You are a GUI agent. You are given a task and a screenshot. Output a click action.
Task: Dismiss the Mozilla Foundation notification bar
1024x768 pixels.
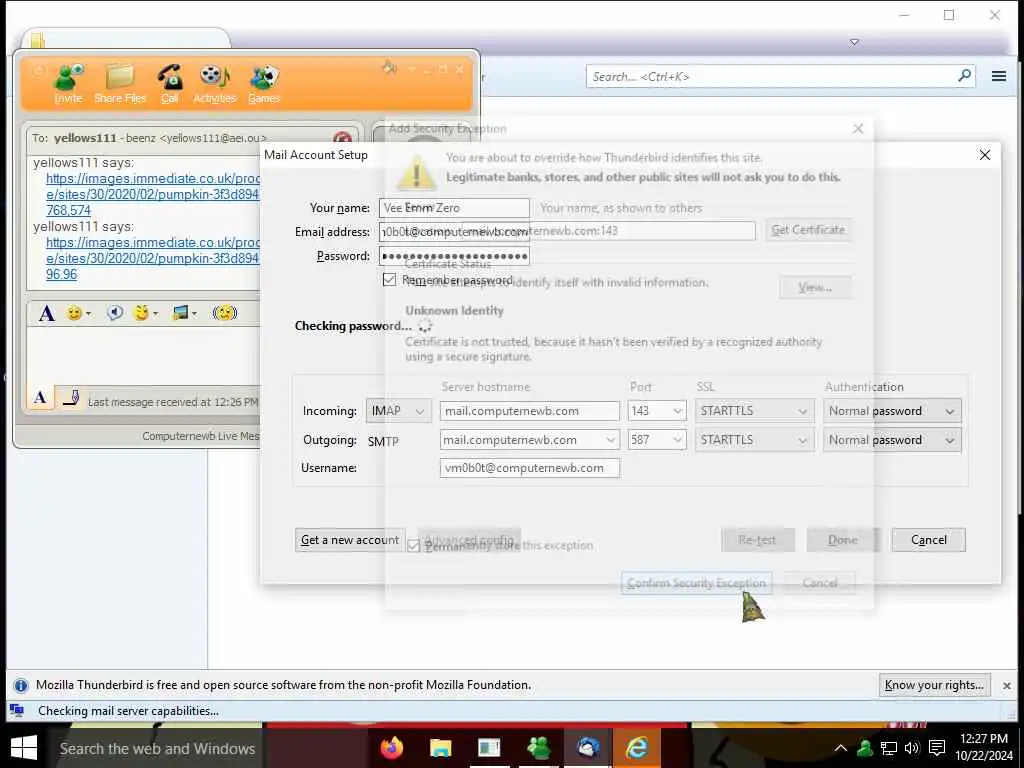tap(1007, 686)
